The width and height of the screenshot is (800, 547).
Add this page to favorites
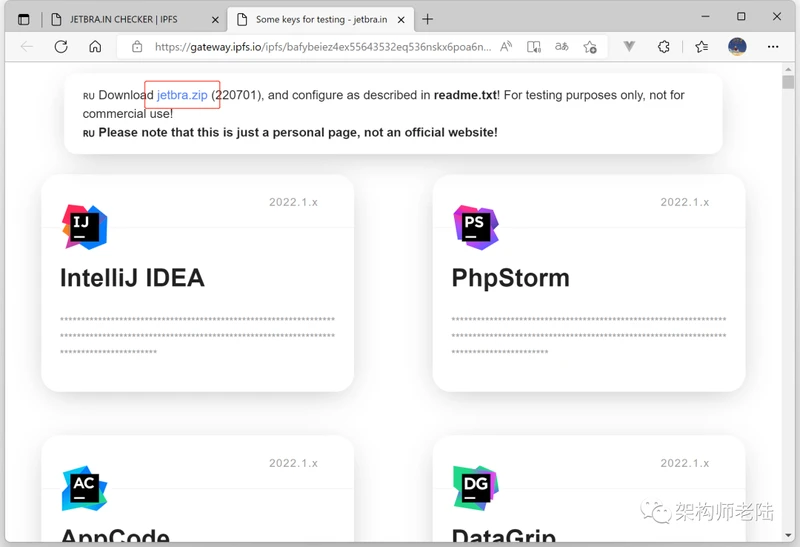[590, 47]
